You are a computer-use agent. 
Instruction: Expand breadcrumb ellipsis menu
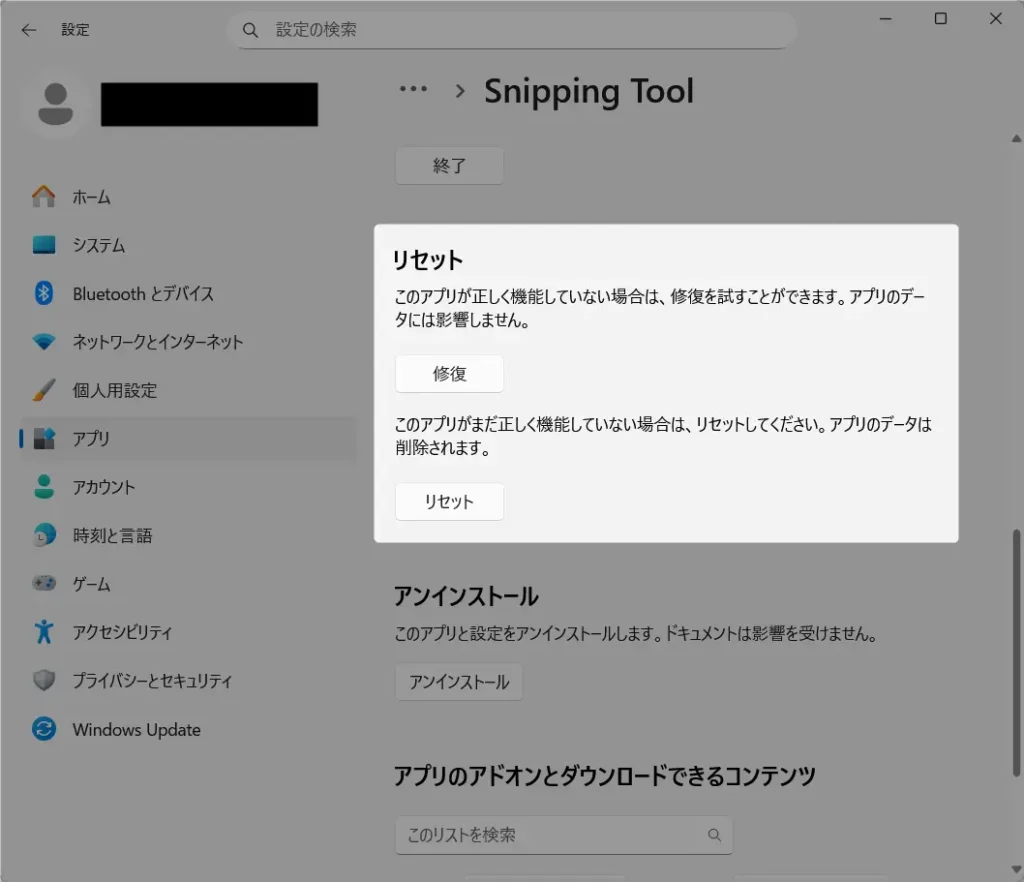pyautogui.click(x=413, y=89)
